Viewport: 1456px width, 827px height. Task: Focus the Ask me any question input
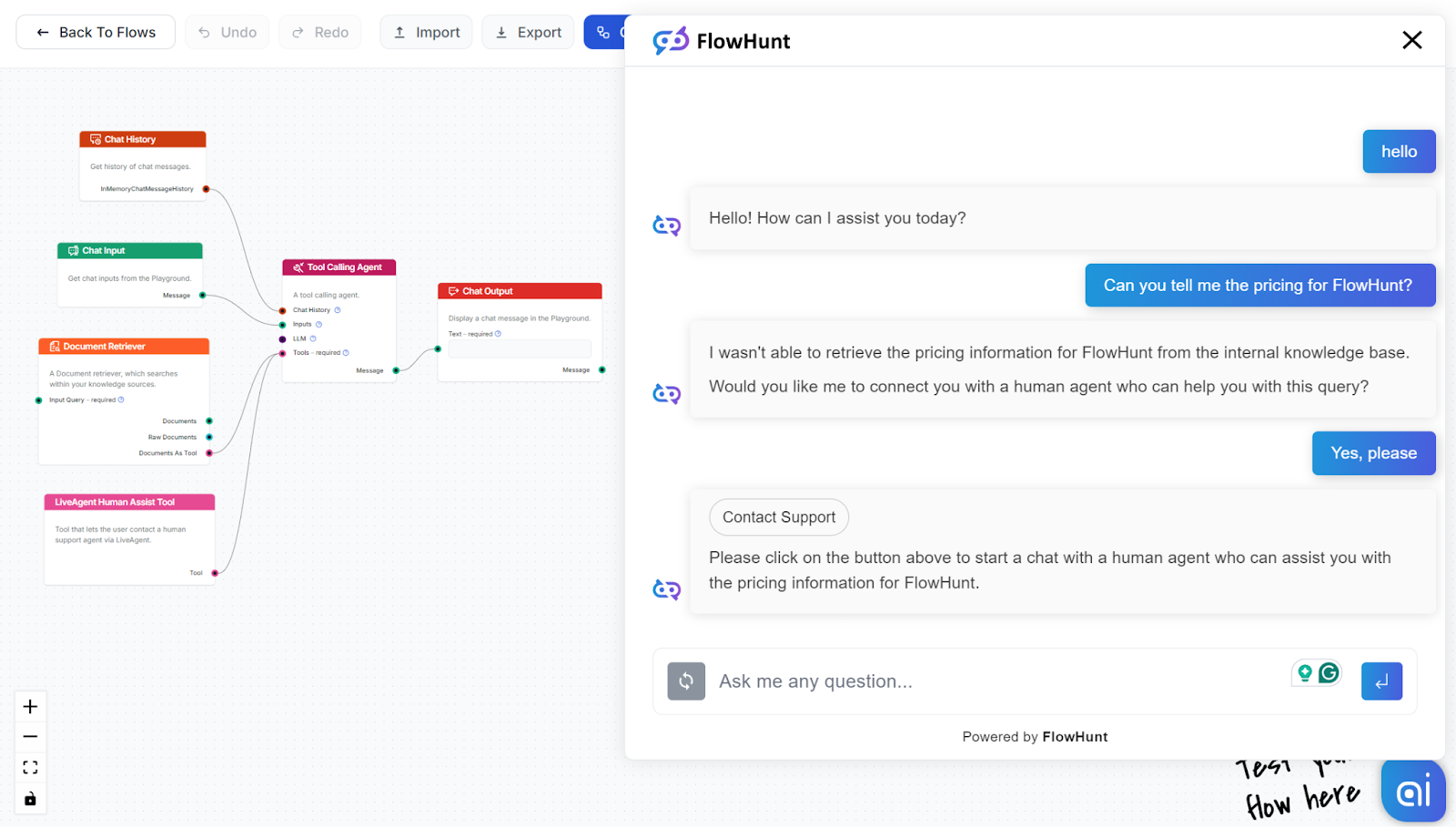tap(996, 681)
